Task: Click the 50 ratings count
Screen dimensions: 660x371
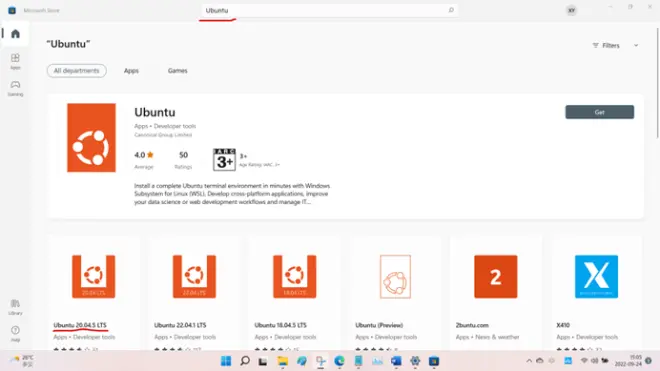Action: click(x=184, y=155)
